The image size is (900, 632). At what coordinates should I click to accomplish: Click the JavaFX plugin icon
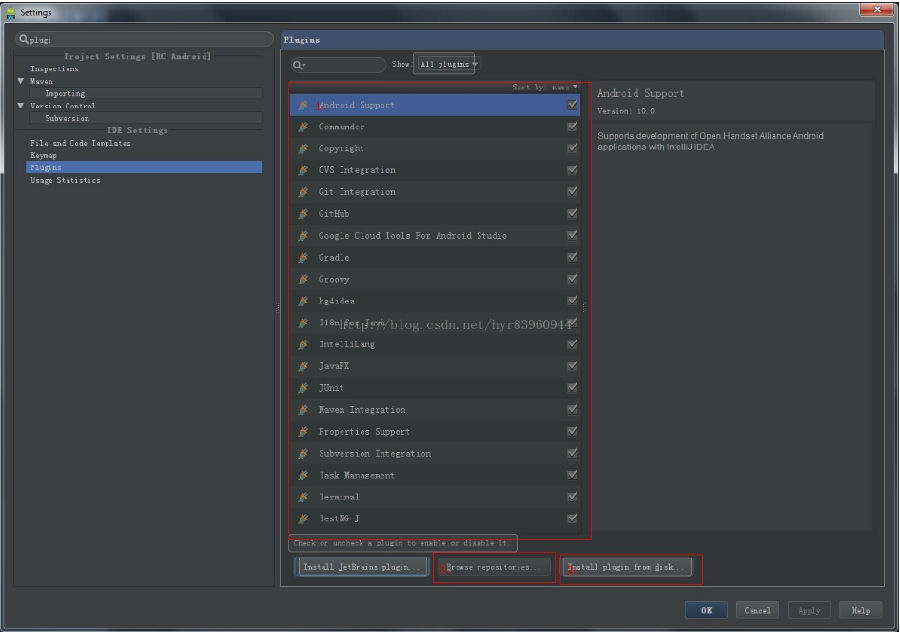tap(303, 366)
